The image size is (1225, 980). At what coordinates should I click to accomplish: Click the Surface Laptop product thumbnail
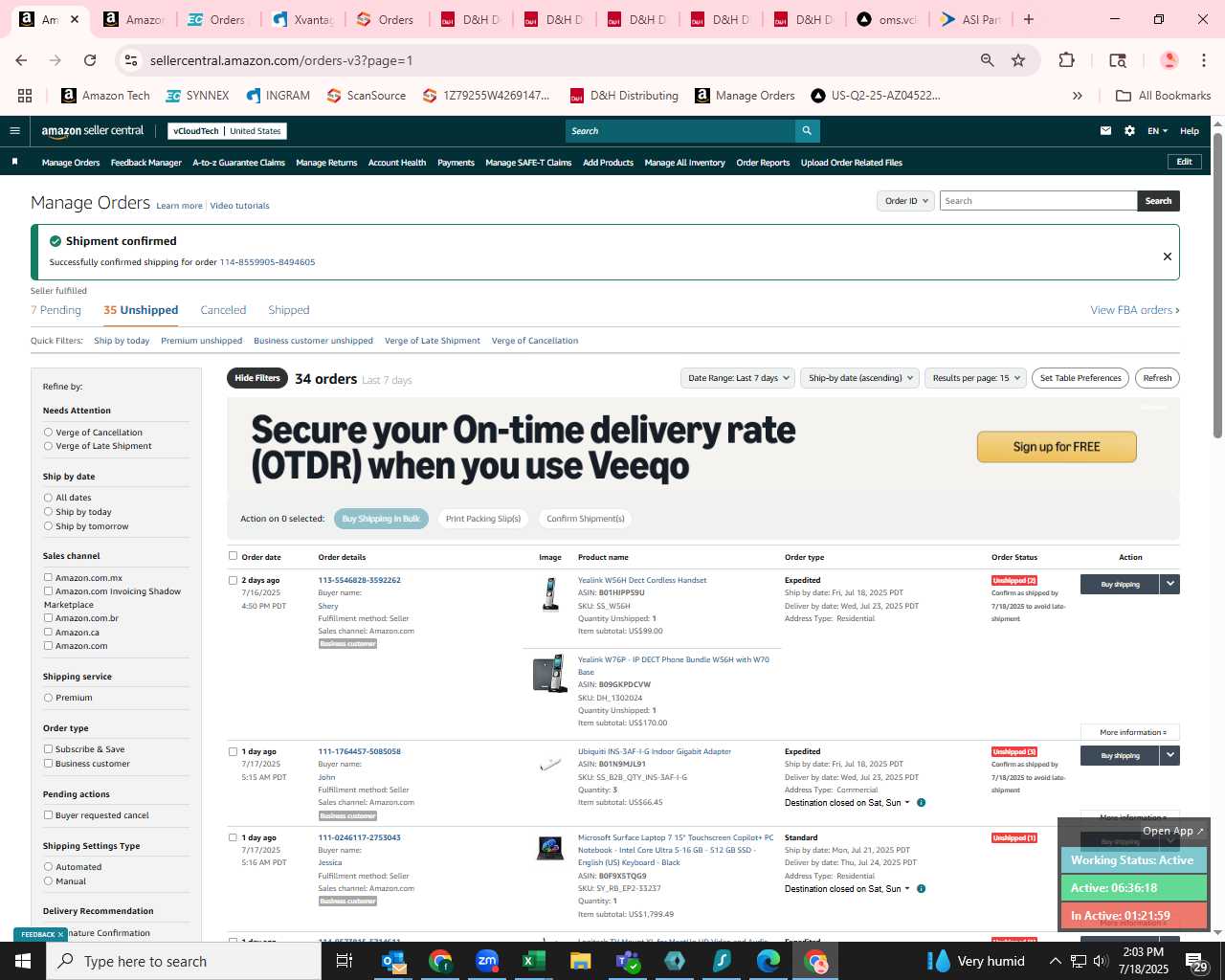pyautogui.click(x=550, y=848)
